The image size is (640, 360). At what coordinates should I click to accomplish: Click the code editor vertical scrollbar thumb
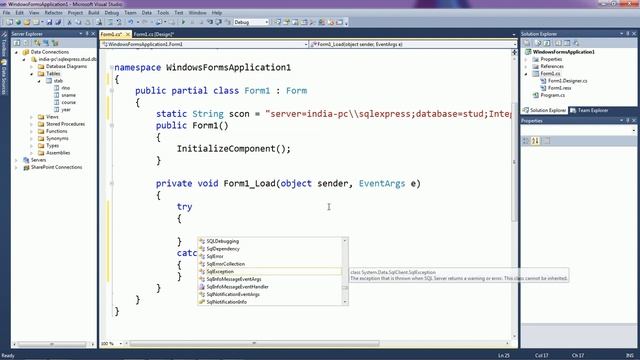tap(514, 162)
